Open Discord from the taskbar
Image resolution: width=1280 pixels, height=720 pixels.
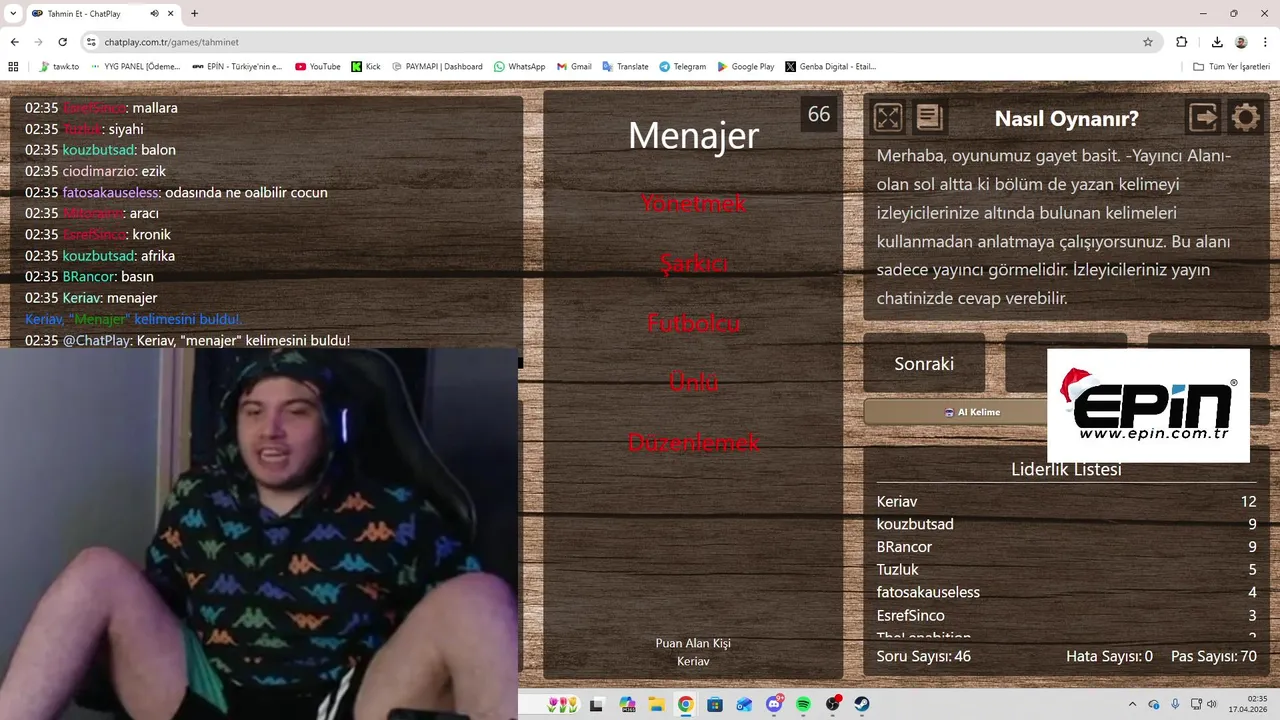tap(774, 704)
